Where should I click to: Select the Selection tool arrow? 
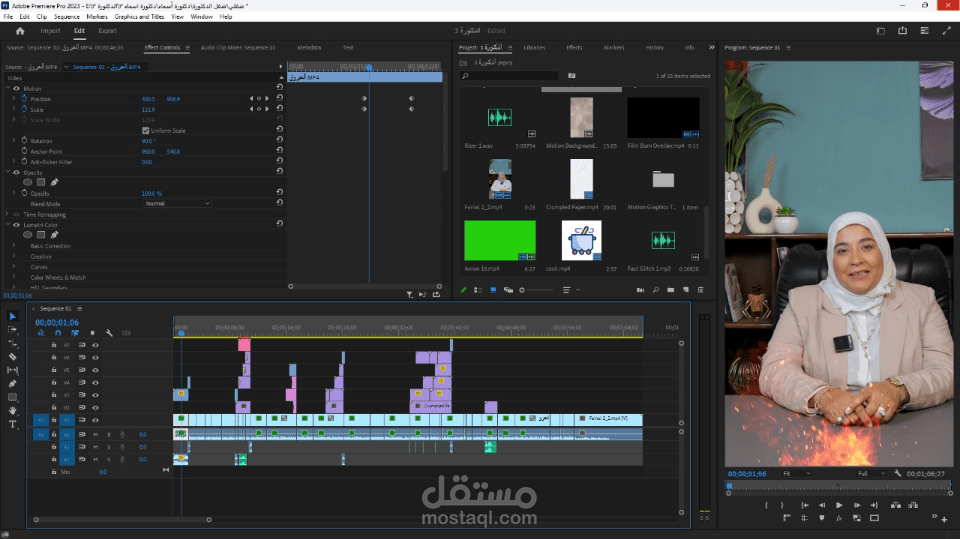pos(12,316)
